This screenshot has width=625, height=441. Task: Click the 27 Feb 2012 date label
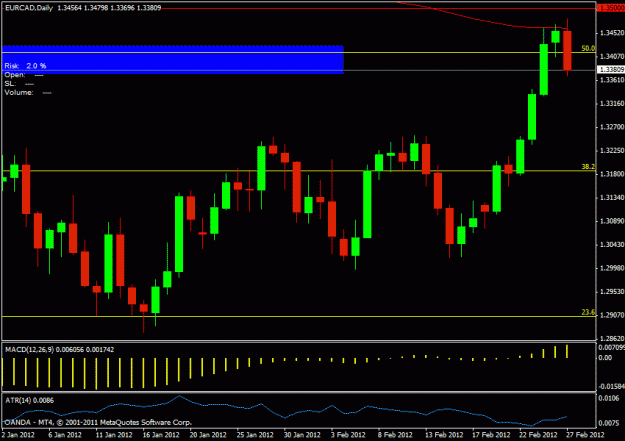pos(585,435)
